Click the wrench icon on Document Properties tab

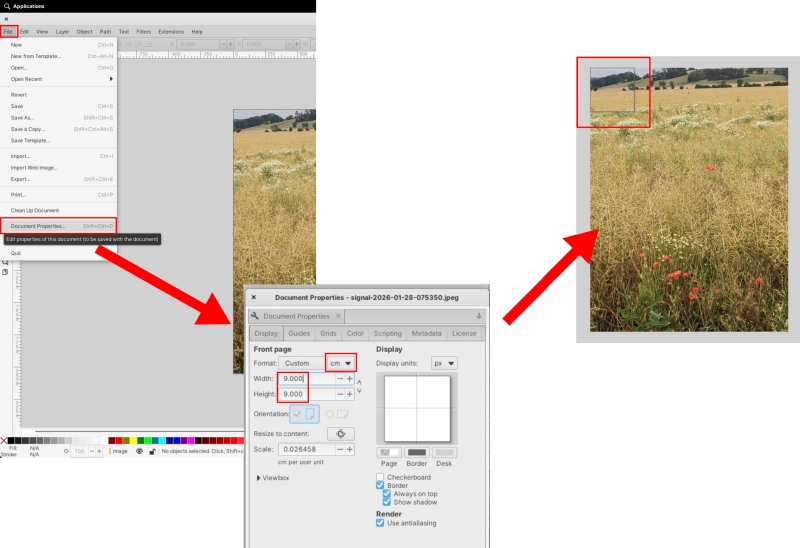(x=255, y=316)
